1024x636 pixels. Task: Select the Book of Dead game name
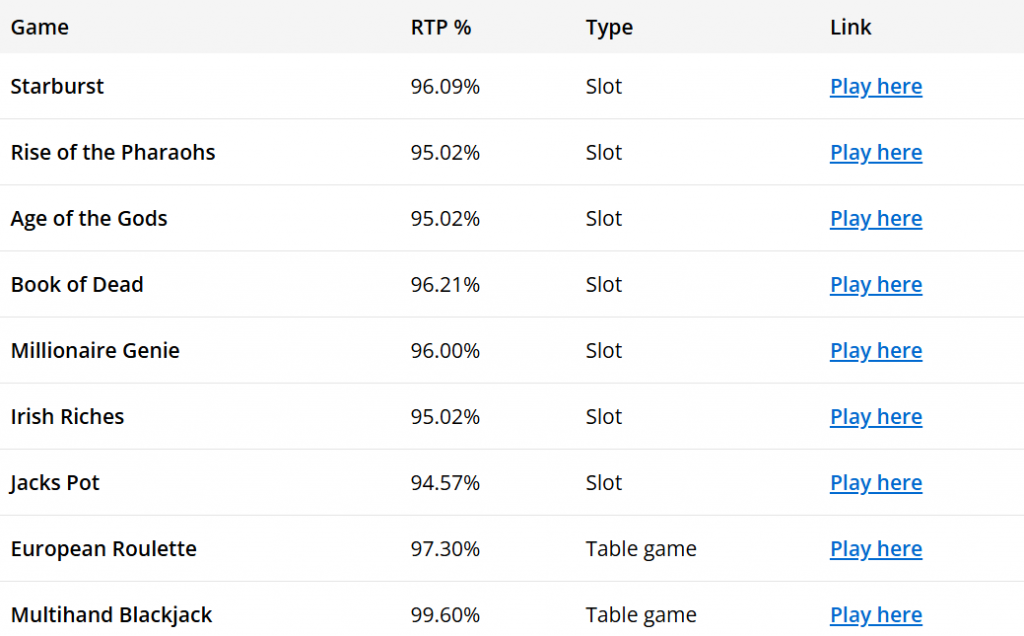(x=77, y=284)
